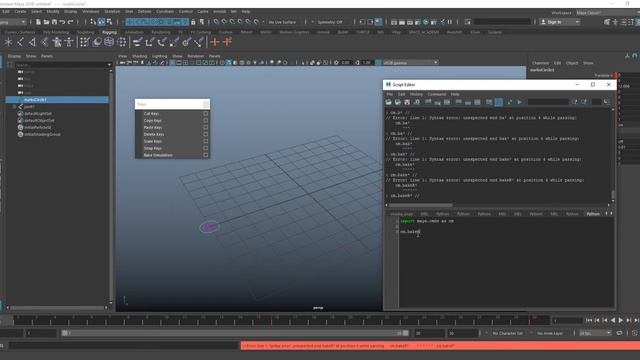This screenshot has width=640, height=360.
Task: Switch to the Rigging shelf tab
Action: point(109,32)
